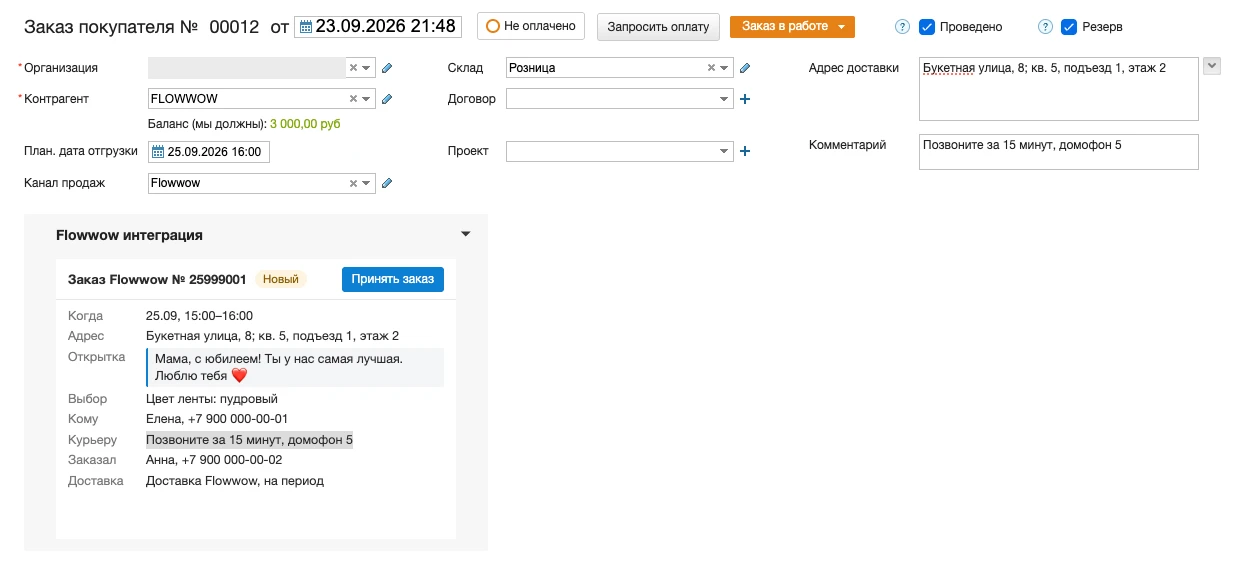
Task: Collapse the Flowwow интеграция panel
Action: click(465, 234)
